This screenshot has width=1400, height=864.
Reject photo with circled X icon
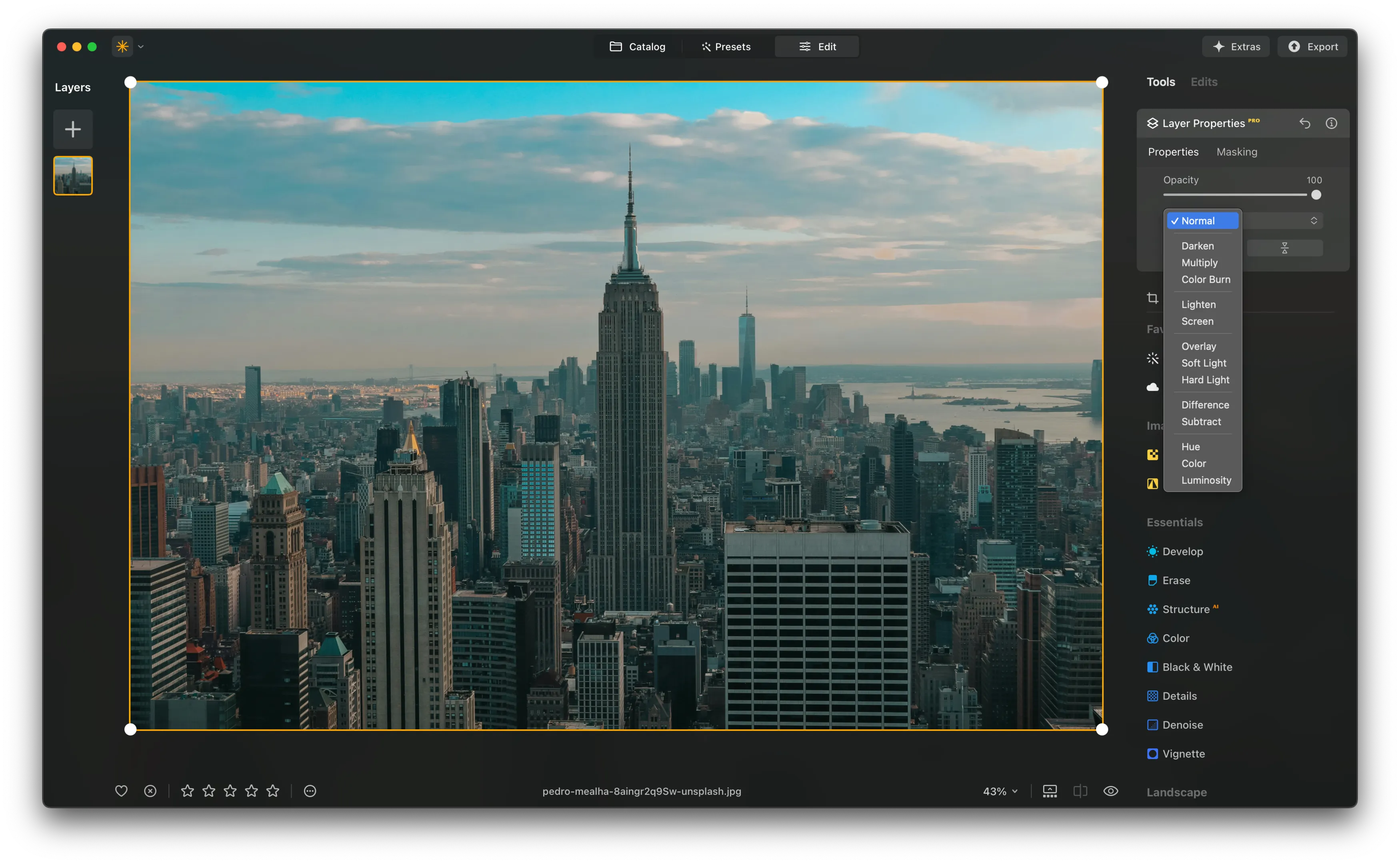point(150,791)
